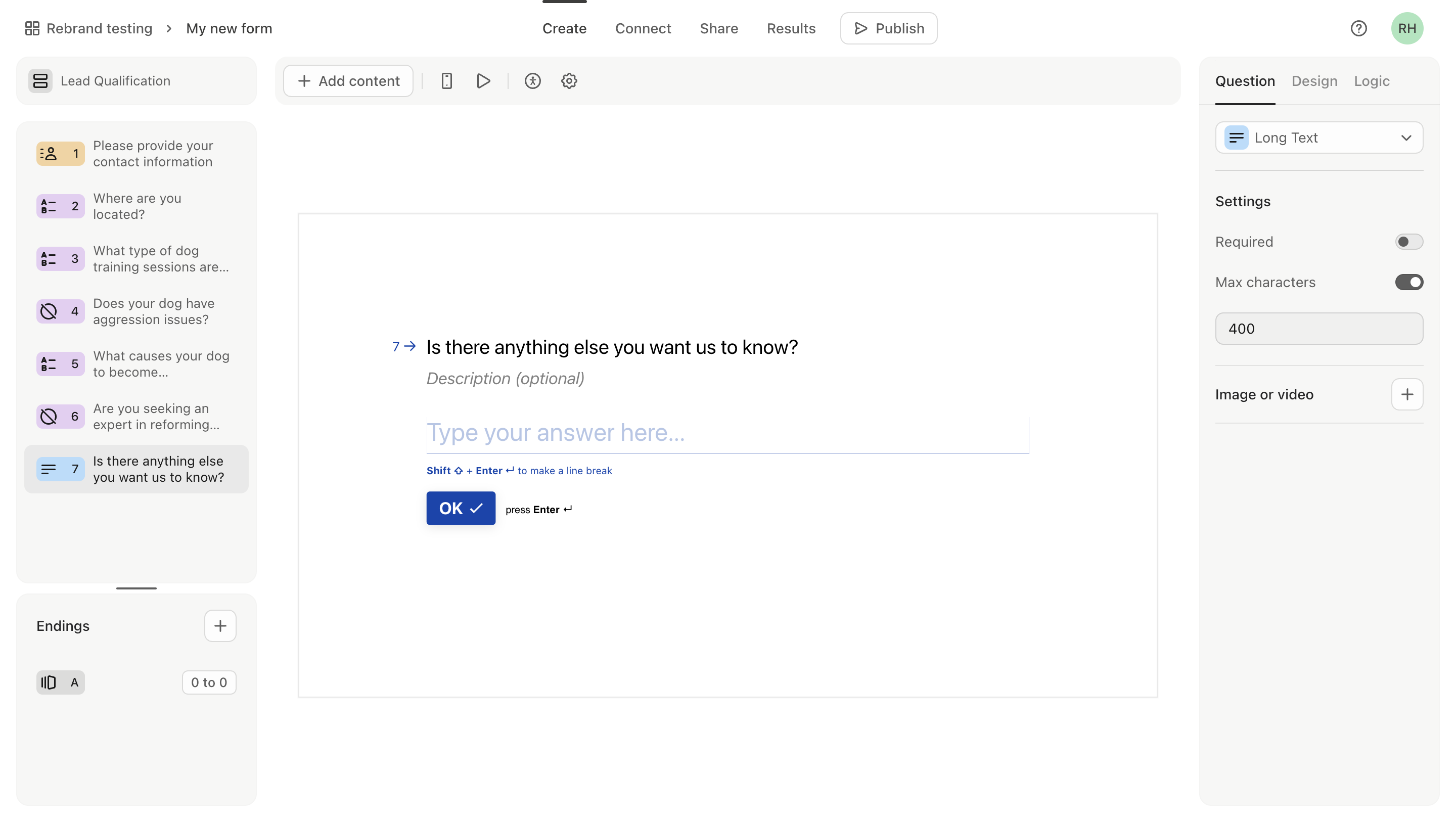1456x822 pixels.
Task: Click the max characters input field
Action: (1319, 328)
